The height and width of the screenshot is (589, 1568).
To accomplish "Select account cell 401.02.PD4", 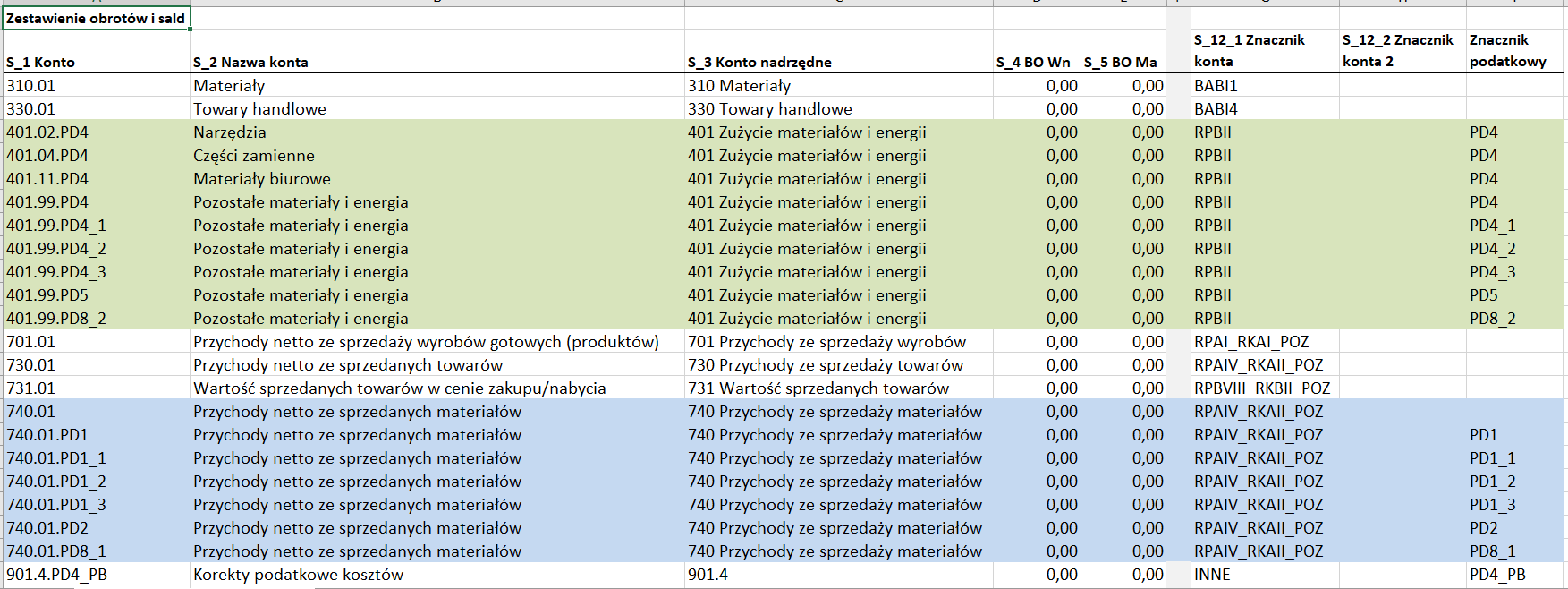I will (96, 132).
